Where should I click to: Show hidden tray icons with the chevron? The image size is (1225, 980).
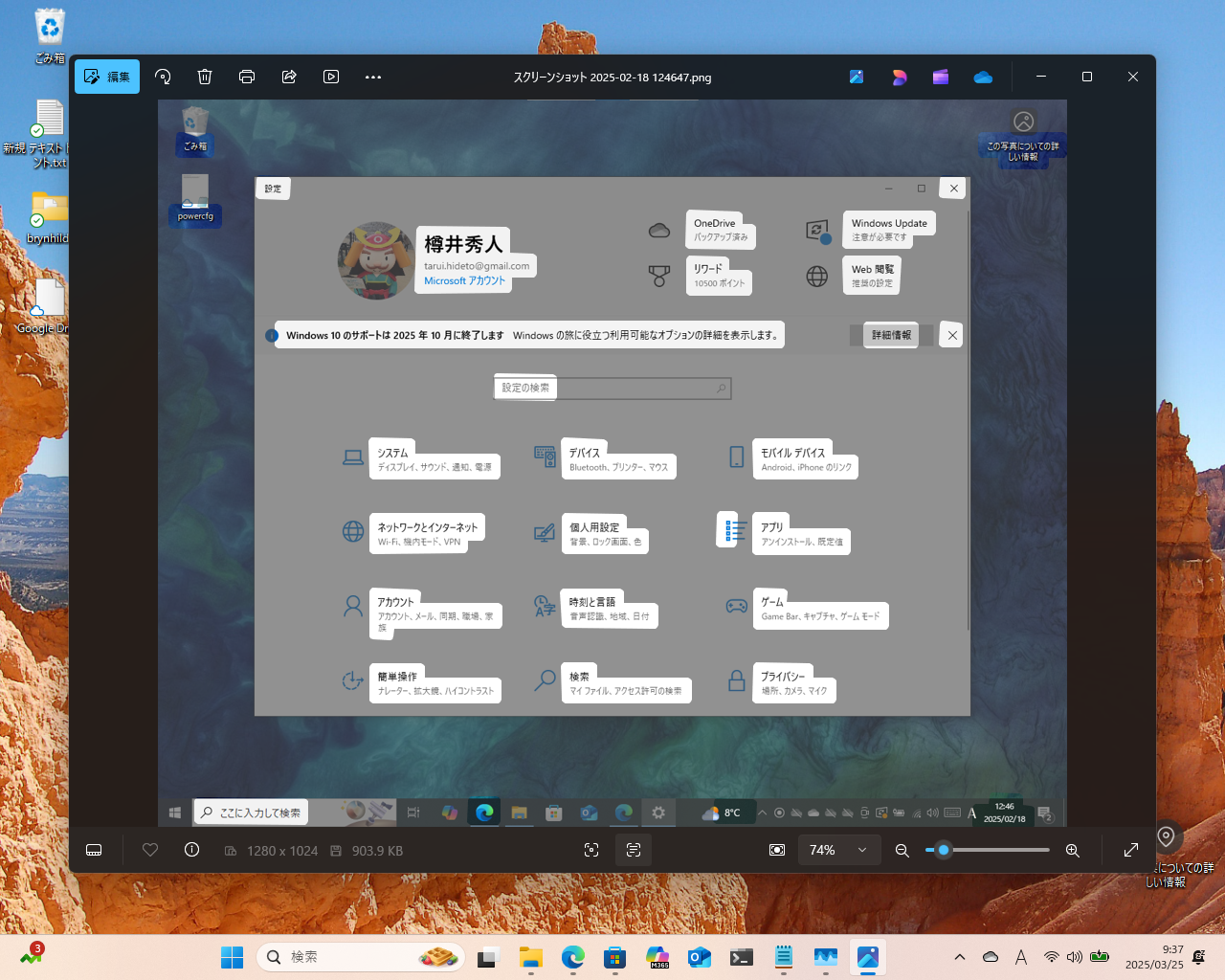(x=960, y=957)
